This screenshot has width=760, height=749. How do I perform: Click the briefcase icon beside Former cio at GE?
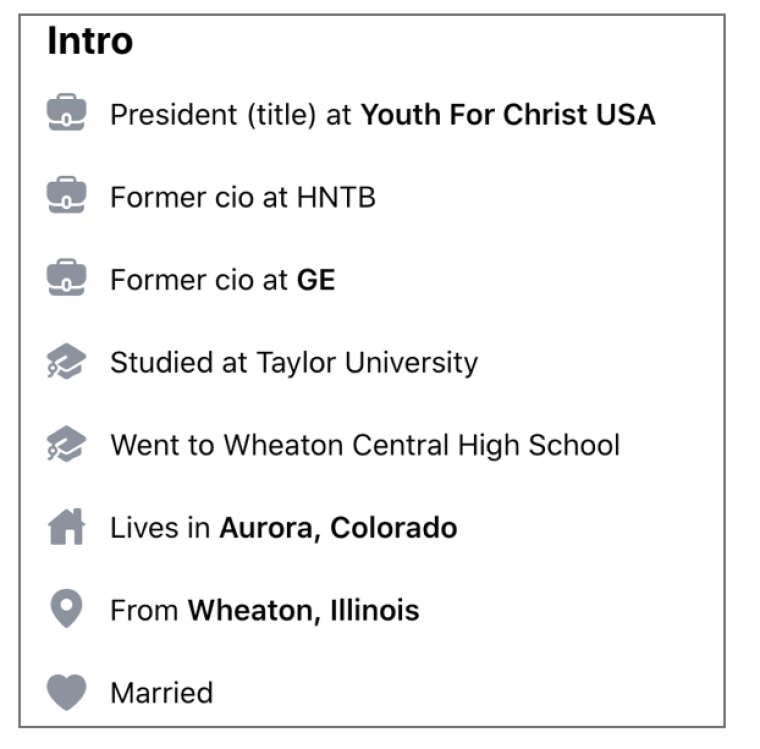click(66, 277)
